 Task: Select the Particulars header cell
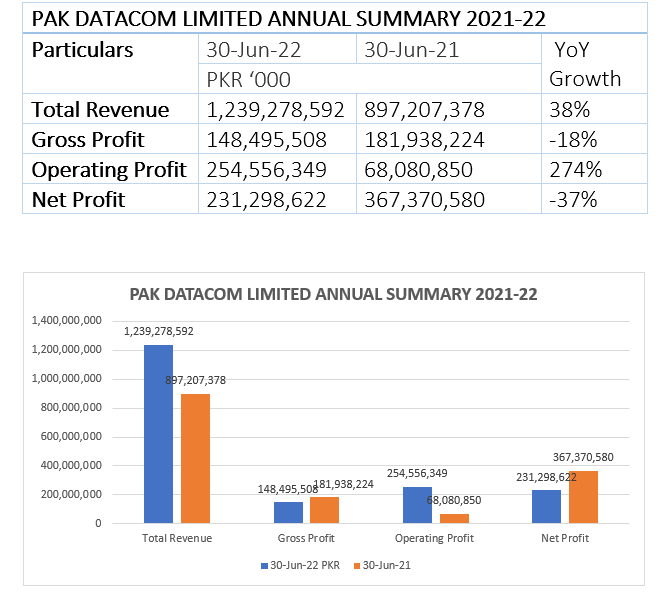(110, 63)
